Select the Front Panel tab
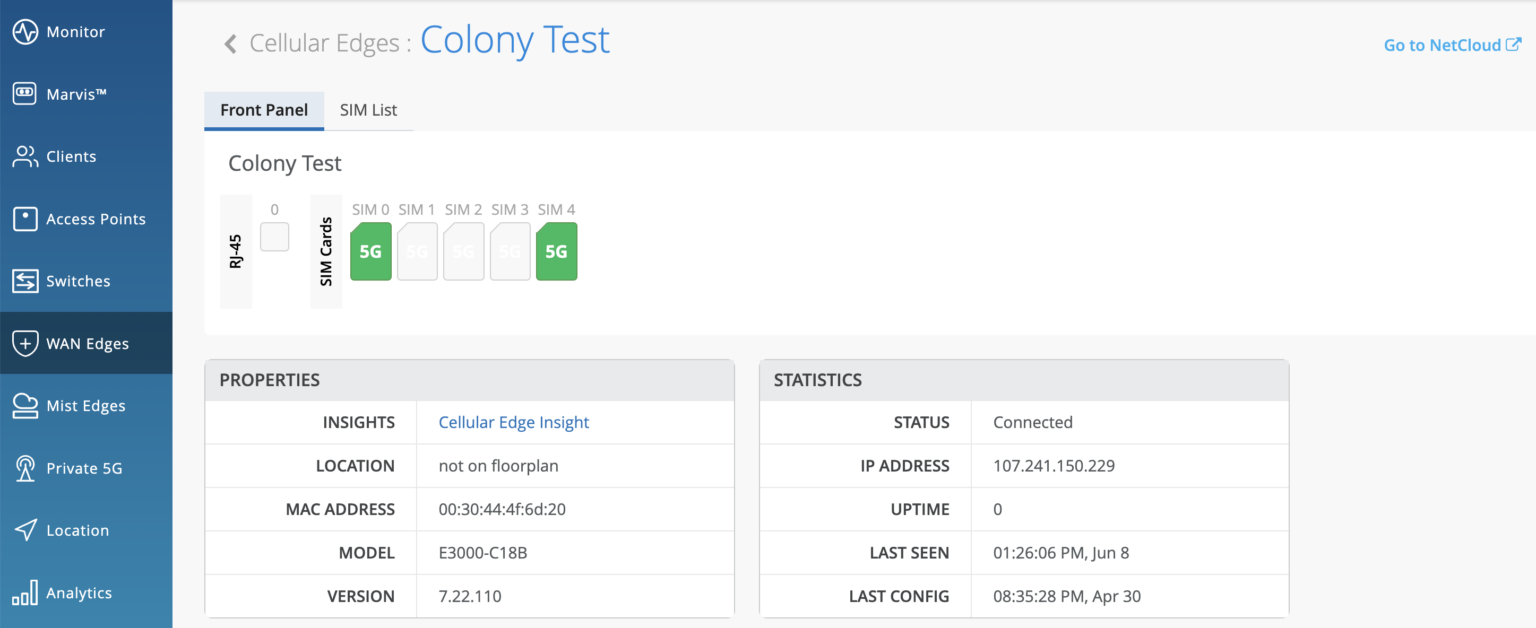 tap(264, 110)
